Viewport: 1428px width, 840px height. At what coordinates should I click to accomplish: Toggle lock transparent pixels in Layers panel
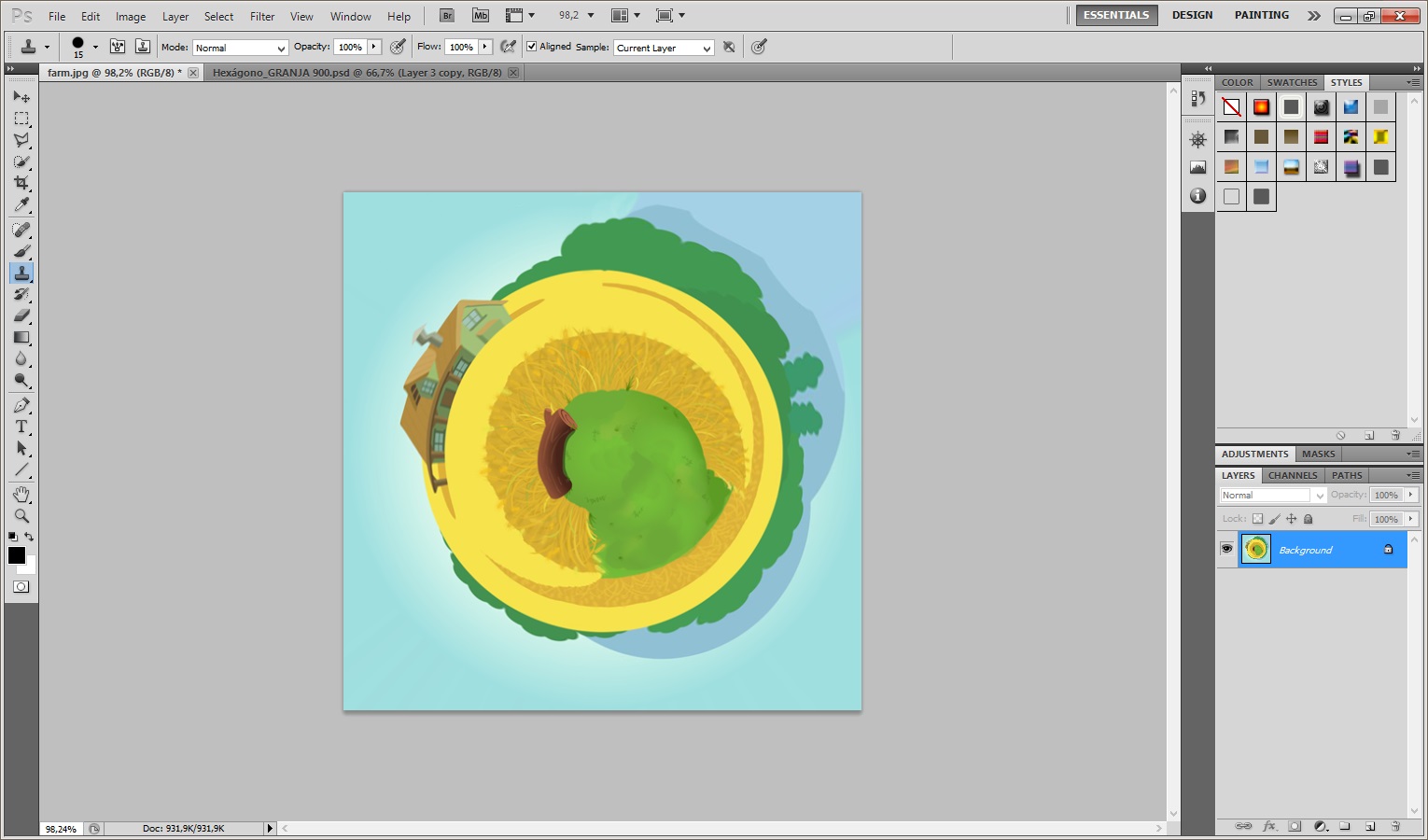(1257, 519)
